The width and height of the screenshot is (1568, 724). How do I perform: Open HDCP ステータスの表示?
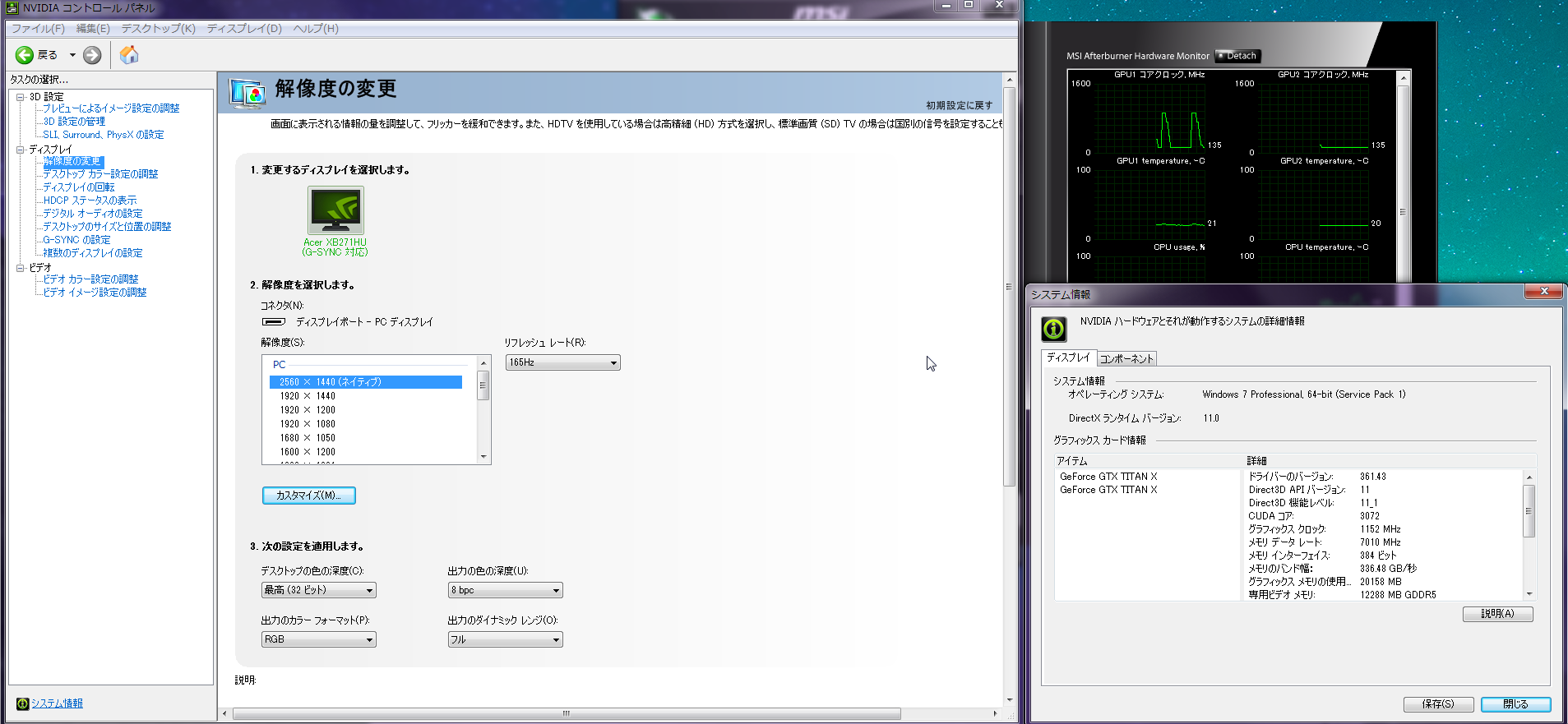(90, 201)
